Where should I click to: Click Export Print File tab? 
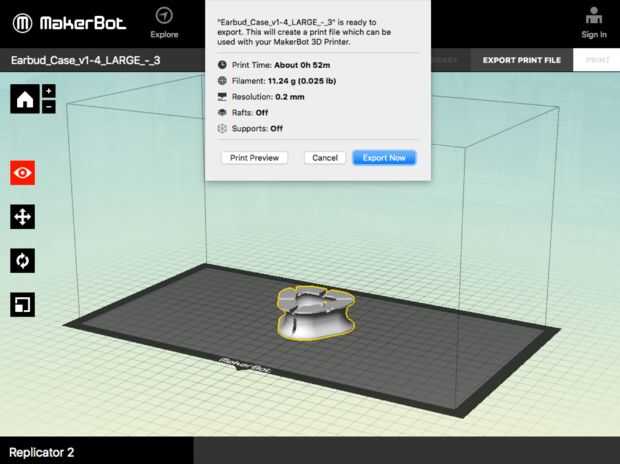click(522, 60)
